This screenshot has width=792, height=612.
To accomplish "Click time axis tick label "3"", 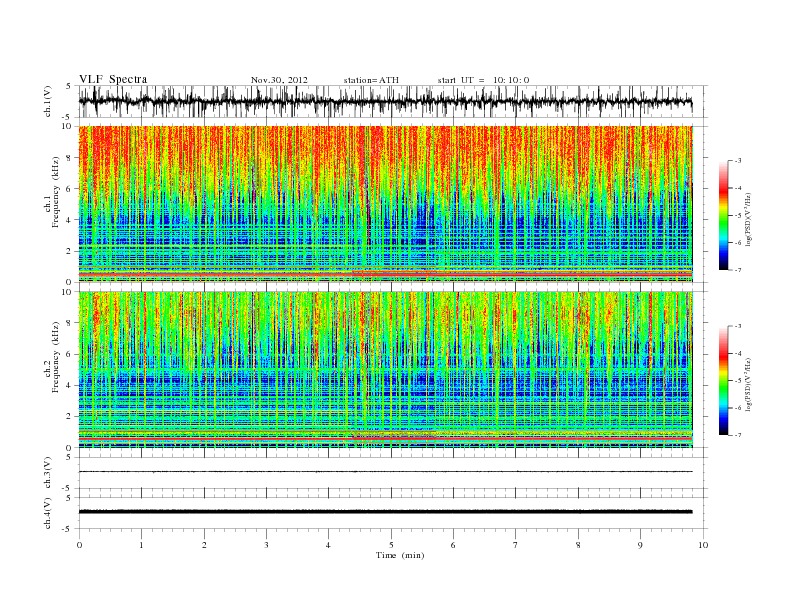I will click(x=266, y=545).
